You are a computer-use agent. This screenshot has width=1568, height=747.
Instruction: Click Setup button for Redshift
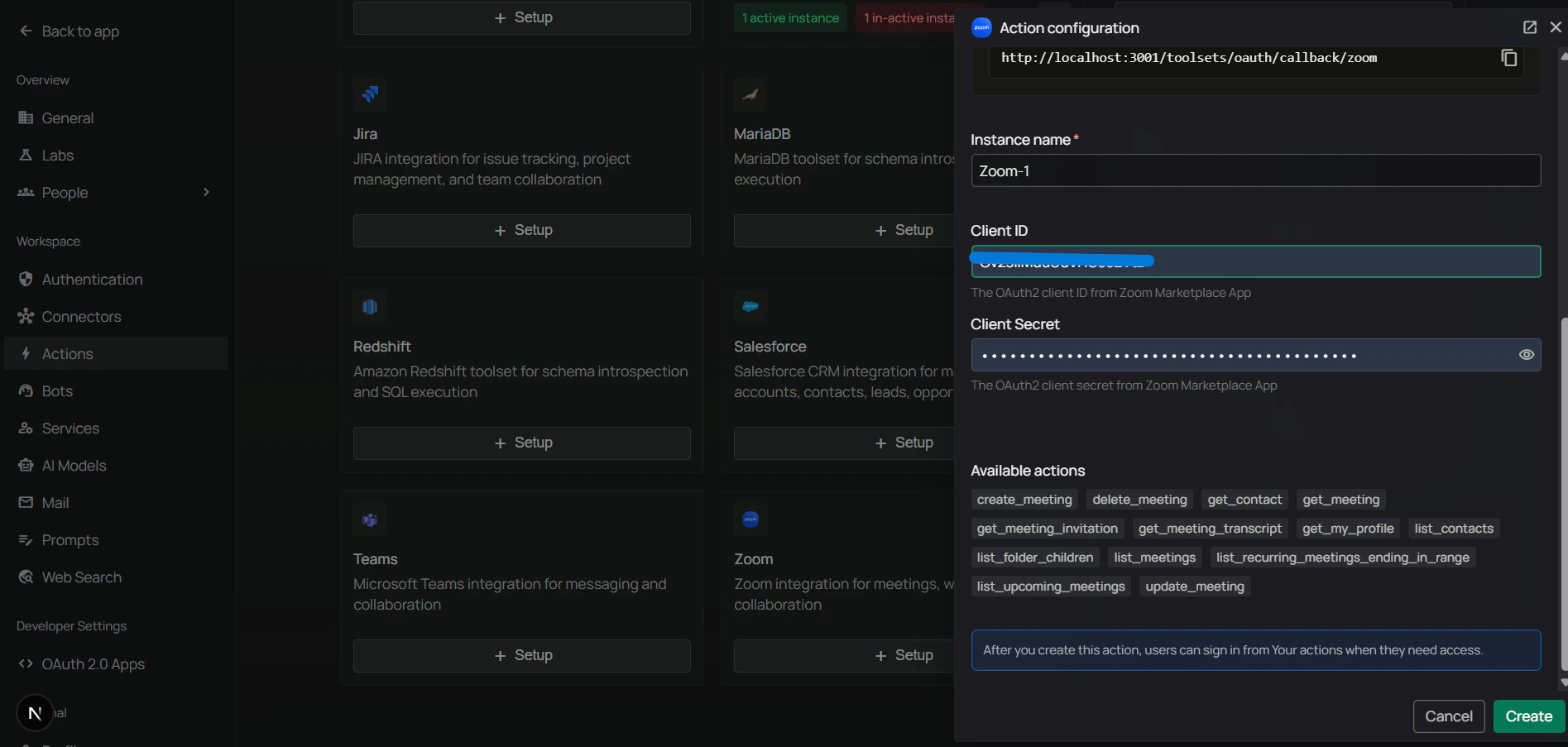point(522,443)
